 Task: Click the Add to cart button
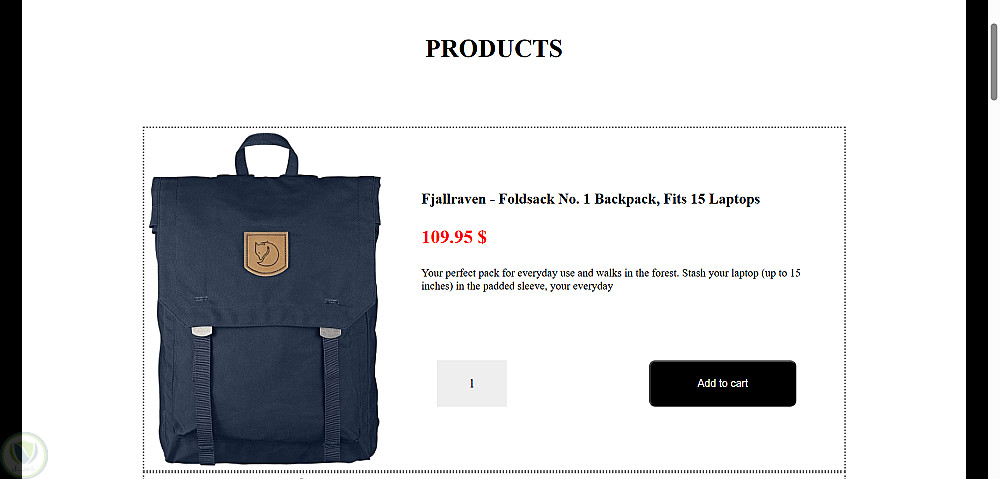(x=722, y=383)
